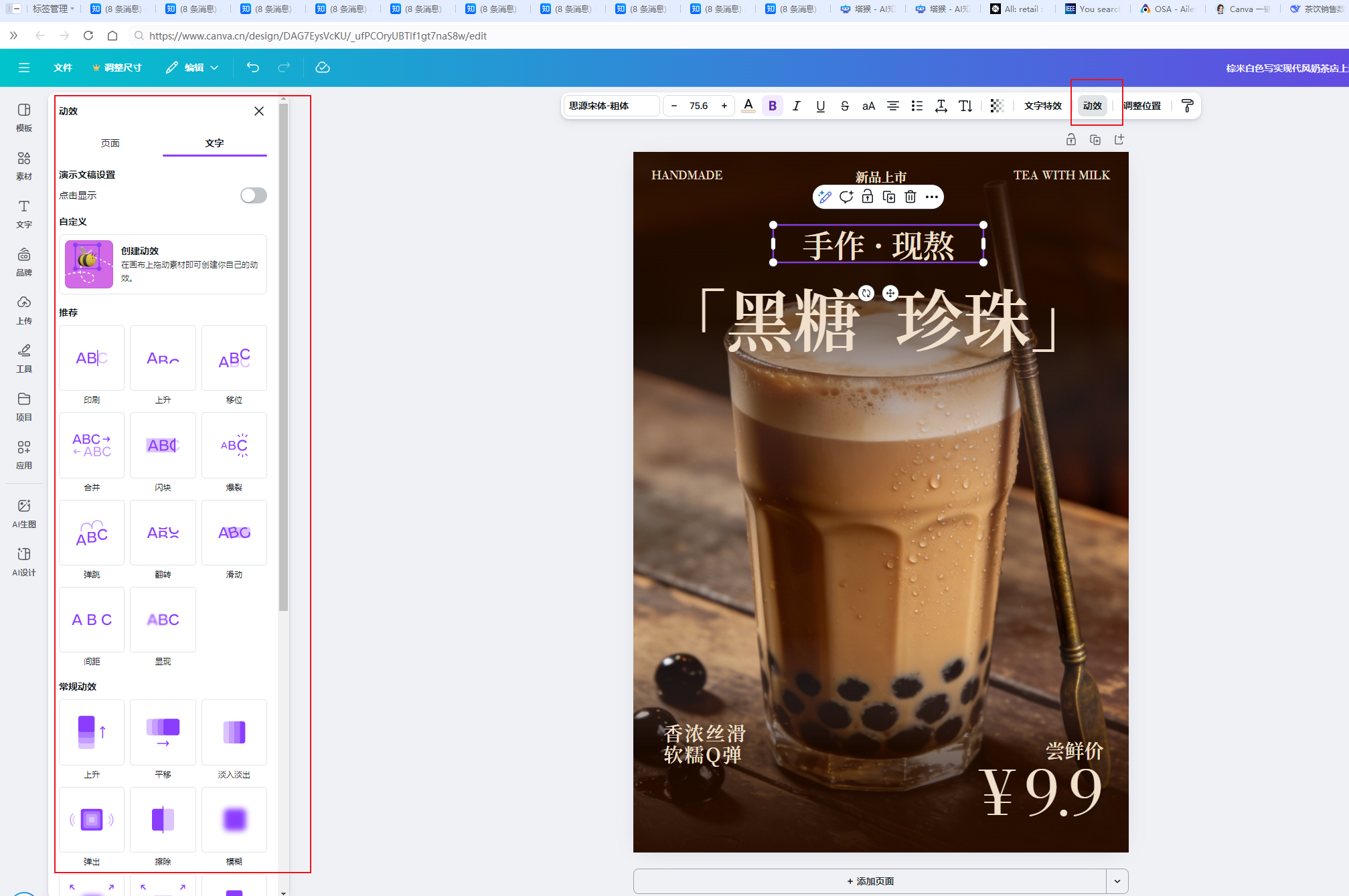Image resolution: width=1349 pixels, height=896 pixels.
Task: Open the text alignment icon
Action: point(893,106)
